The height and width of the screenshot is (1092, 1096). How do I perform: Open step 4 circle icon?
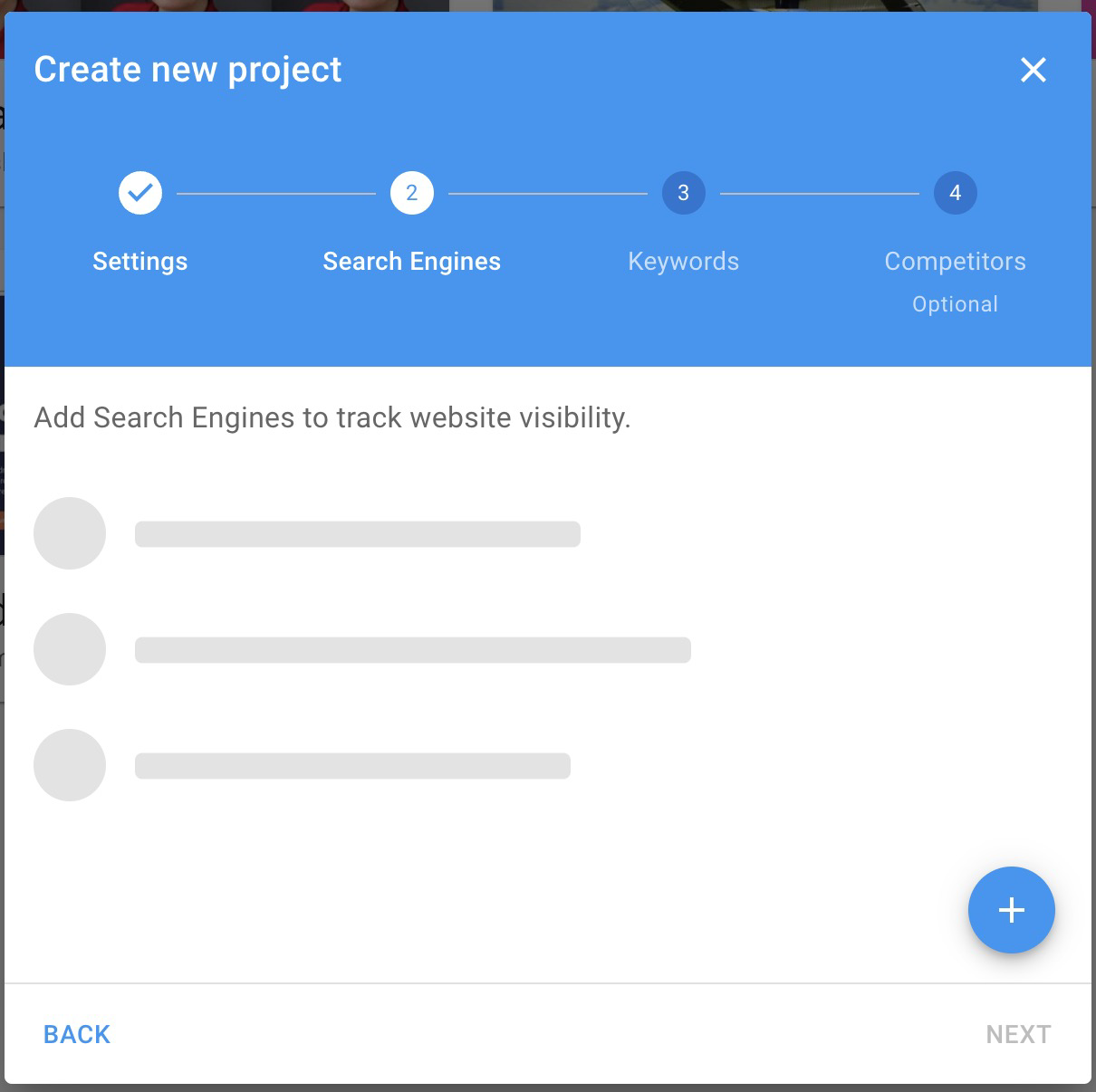[x=956, y=193]
